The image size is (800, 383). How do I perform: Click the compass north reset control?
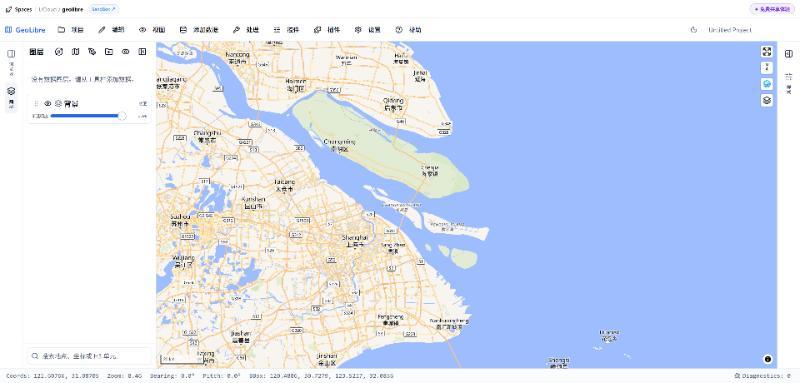tap(766, 68)
